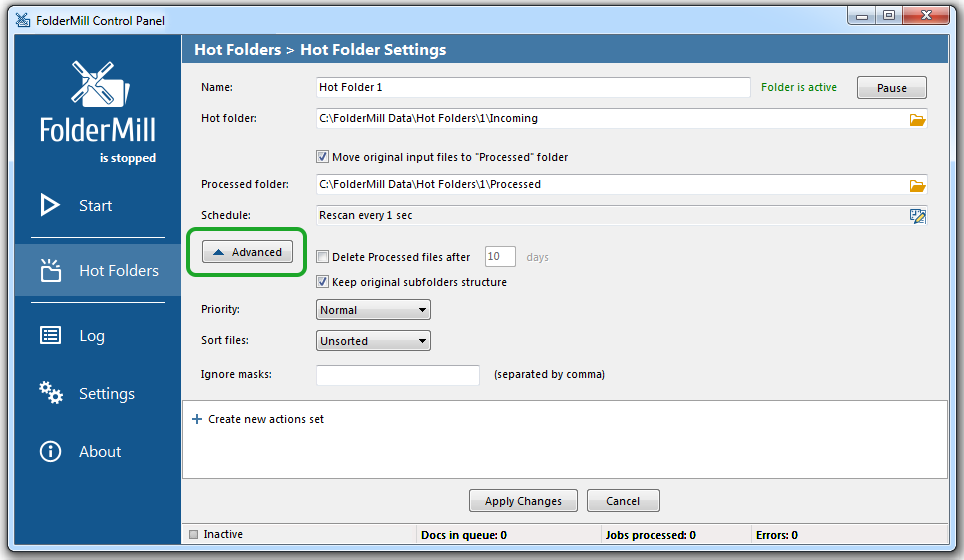Viewport: 964px width, 560px height.
Task: Minimize the FolderMill Control Panel window
Action: [862, 15]
